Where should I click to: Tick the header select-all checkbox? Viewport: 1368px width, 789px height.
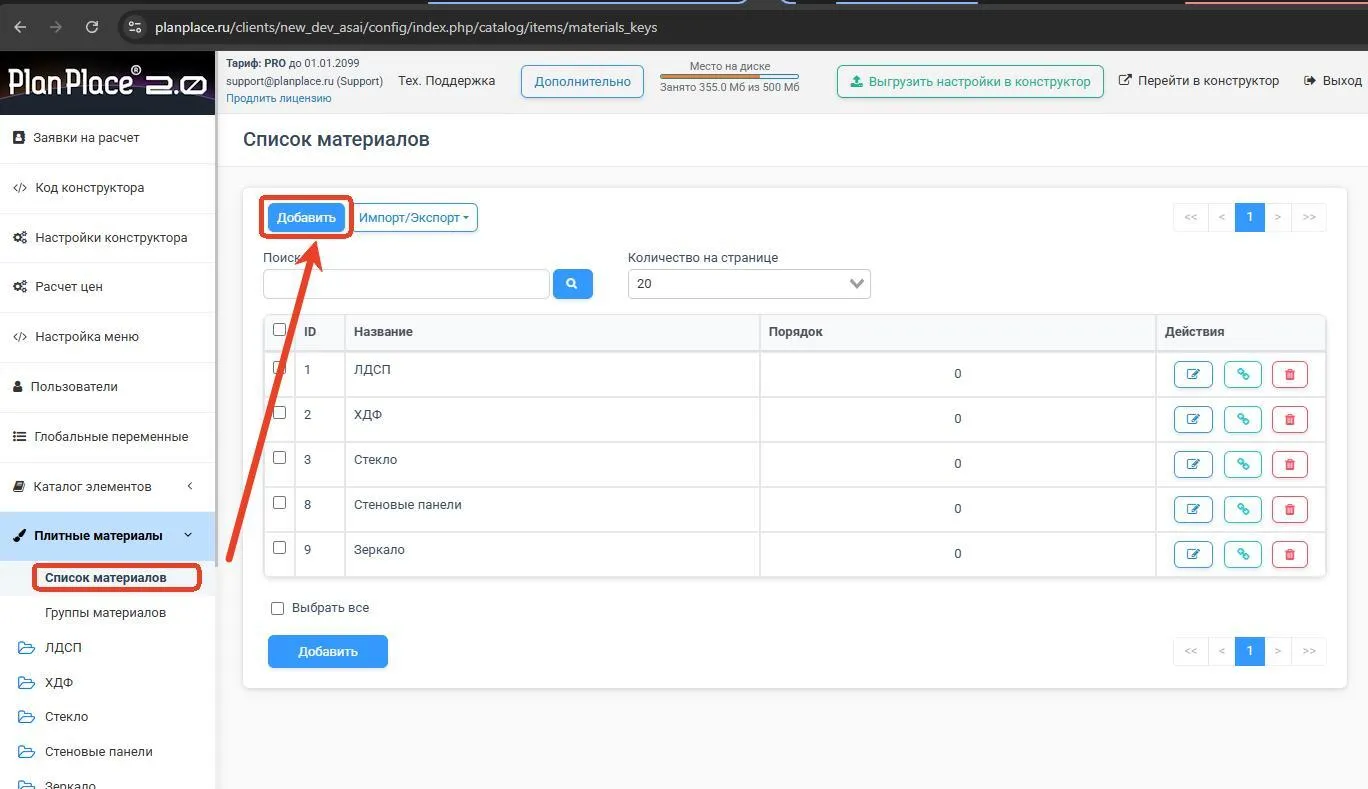tap(279, 329)
